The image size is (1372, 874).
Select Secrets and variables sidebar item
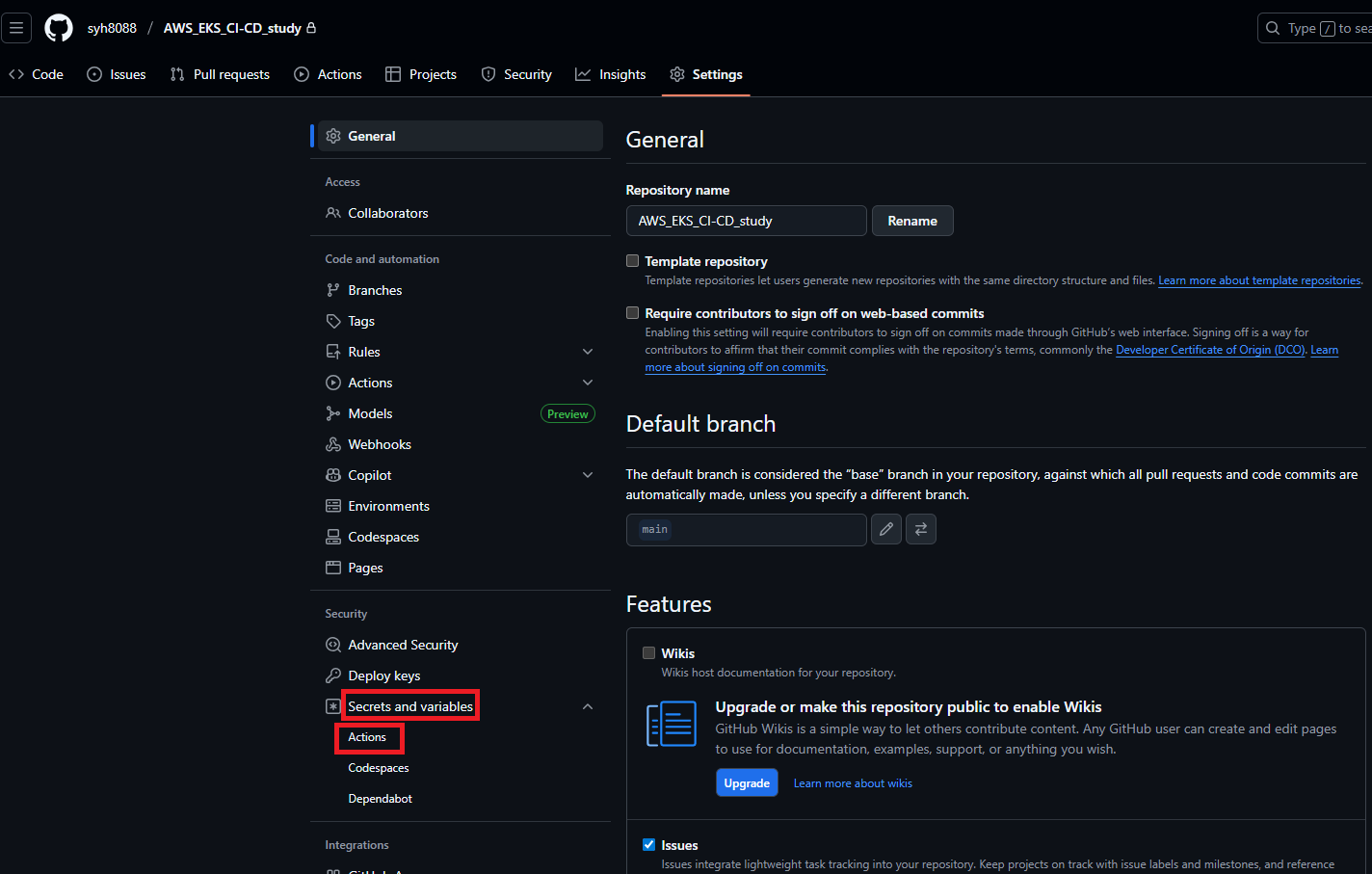point(461,706)
